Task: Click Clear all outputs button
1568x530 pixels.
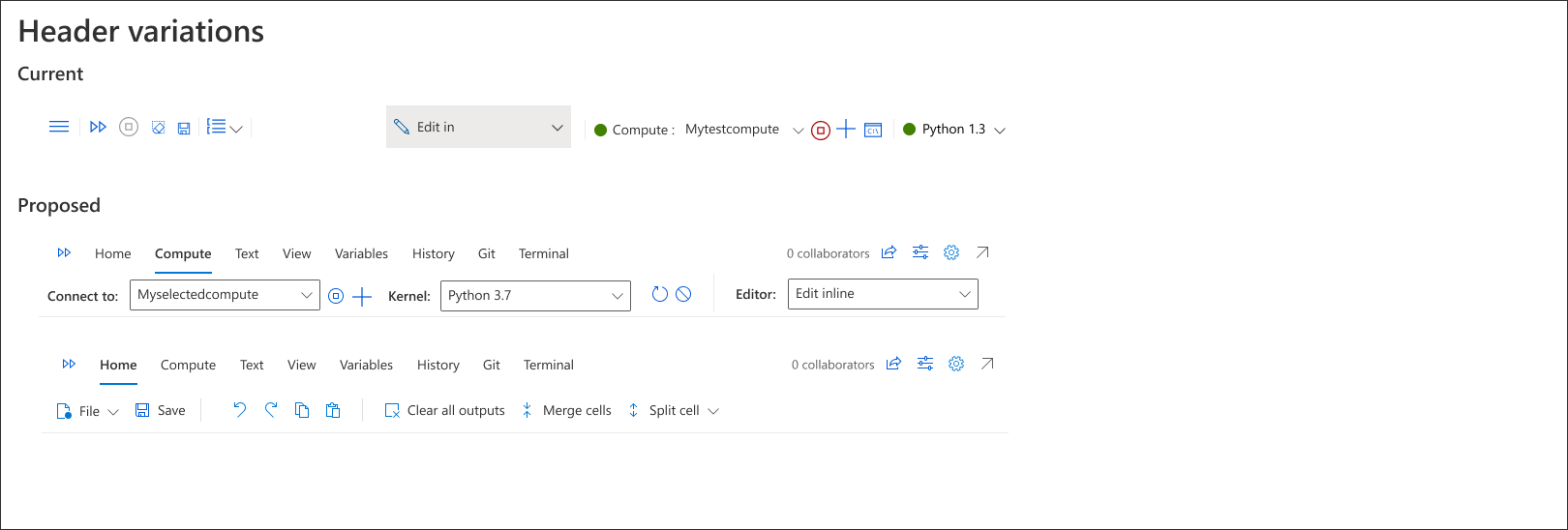Action: point(445,410)
